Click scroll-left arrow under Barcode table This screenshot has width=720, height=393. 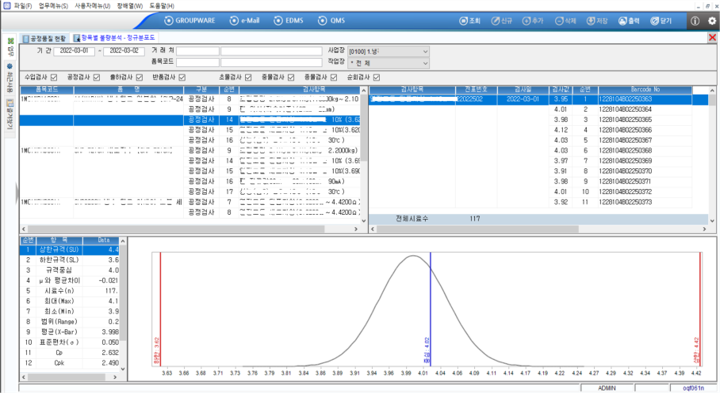[x=373, y=229]
